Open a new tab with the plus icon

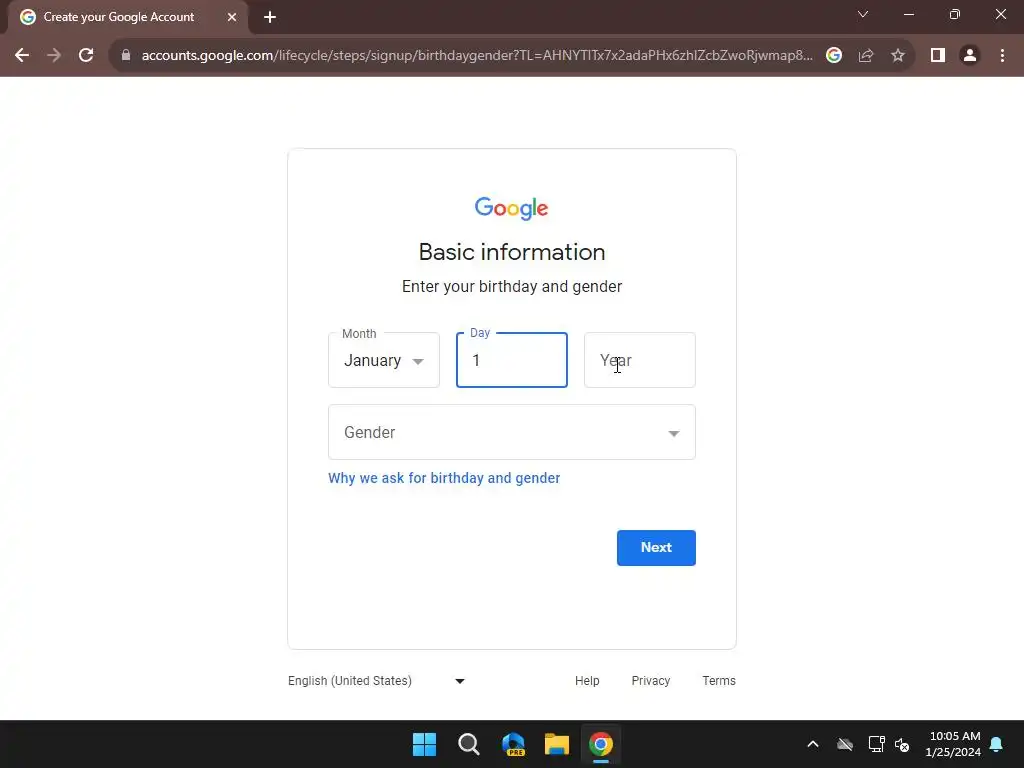click(270, 17)
